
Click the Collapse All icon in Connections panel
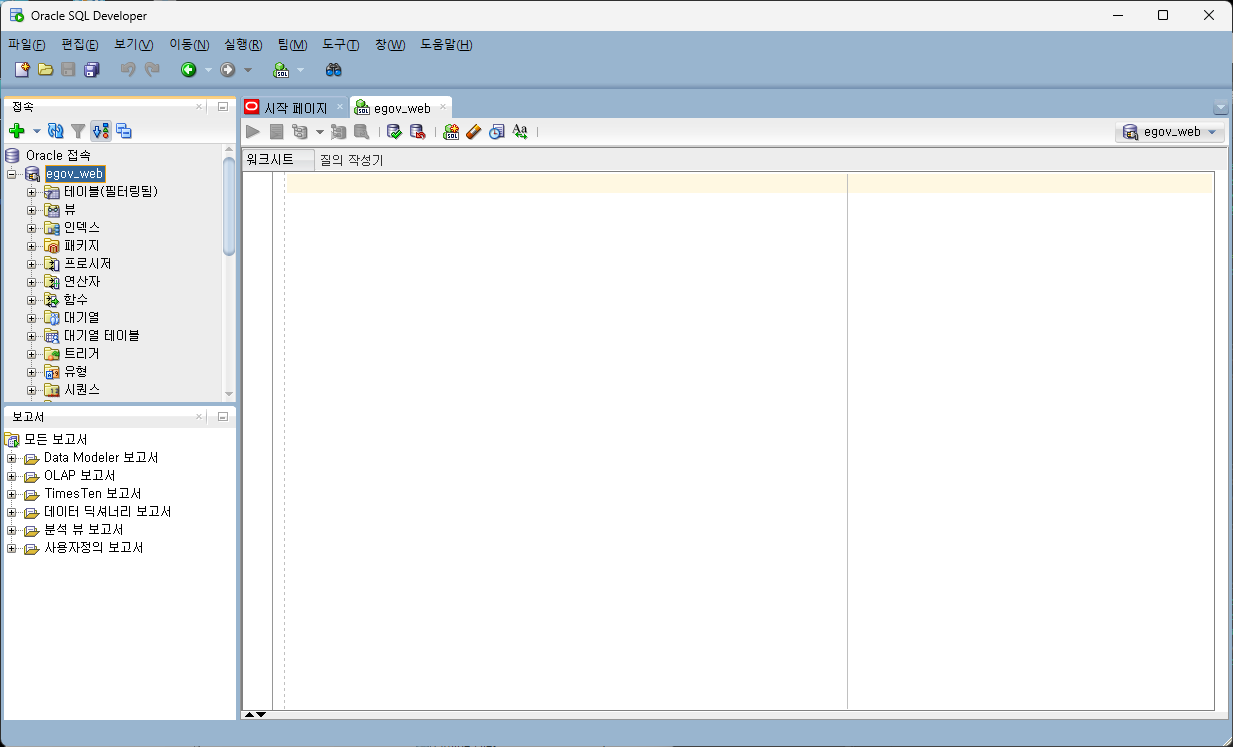pos(124,131)
